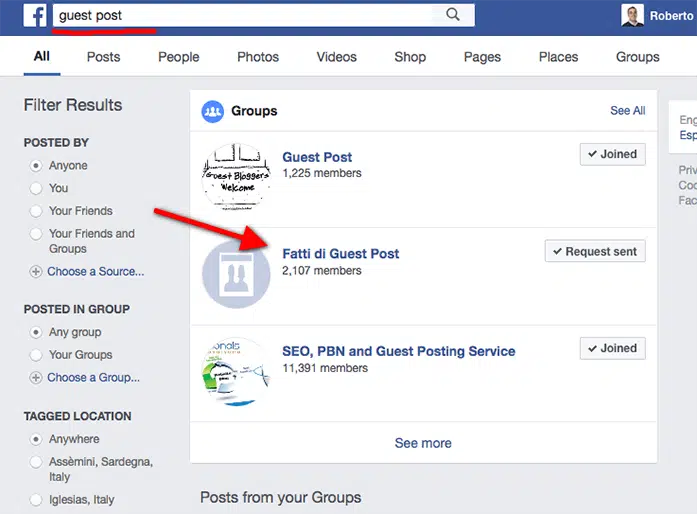
Task: Expand Choose a Group filter
Action: [x=93, y=377]
